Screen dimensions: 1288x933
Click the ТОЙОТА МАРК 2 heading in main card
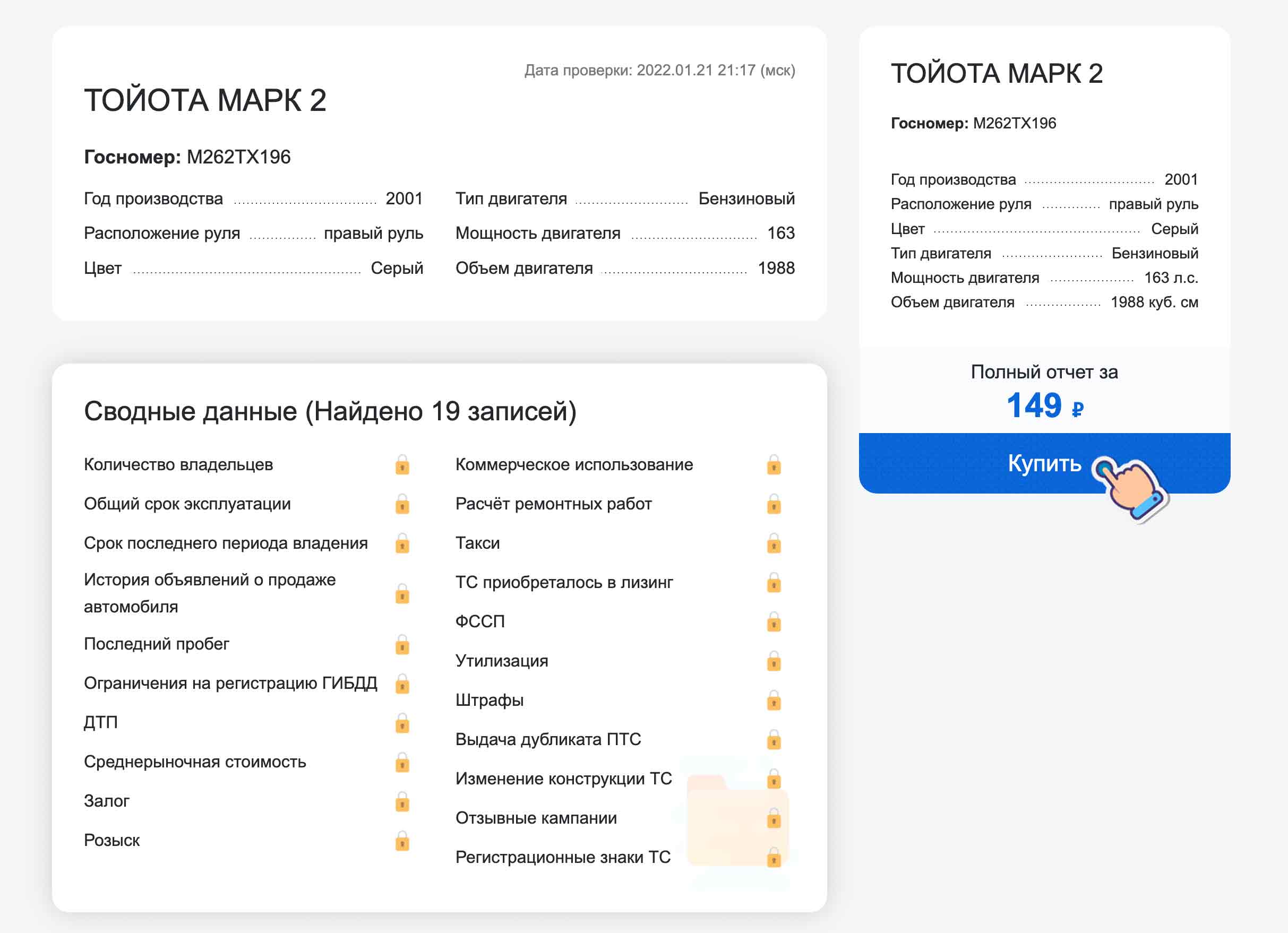[205, 100]
